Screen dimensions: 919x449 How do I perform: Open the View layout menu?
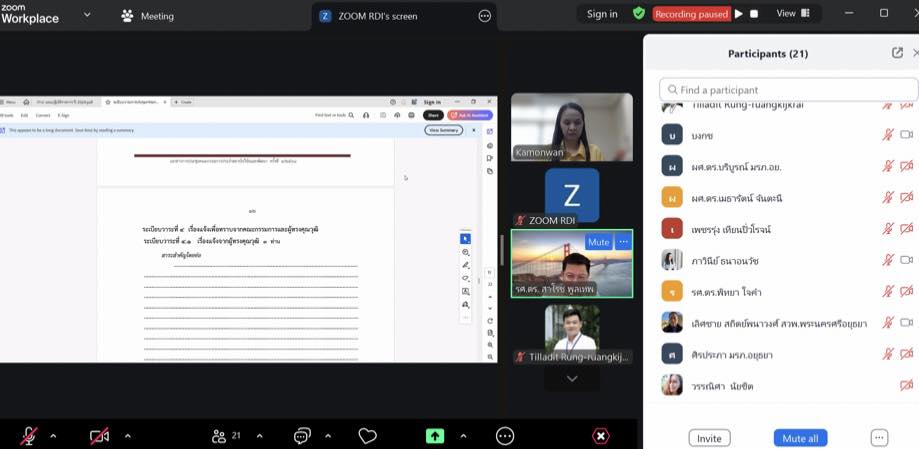click(x=791, y=14)
